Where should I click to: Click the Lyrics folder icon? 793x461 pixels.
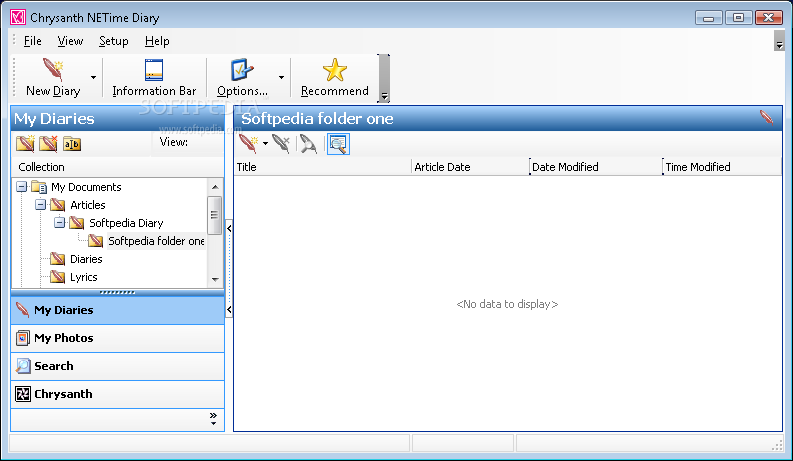pos(58,277)
